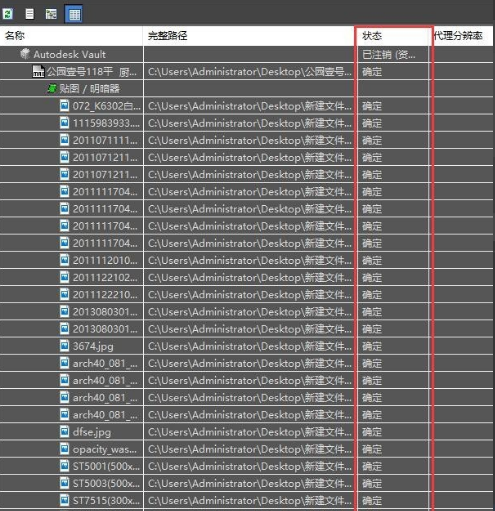Click the max scene file icon for 公园壹号118平
This screenshot has width=495, height=511.
[38, 71]
